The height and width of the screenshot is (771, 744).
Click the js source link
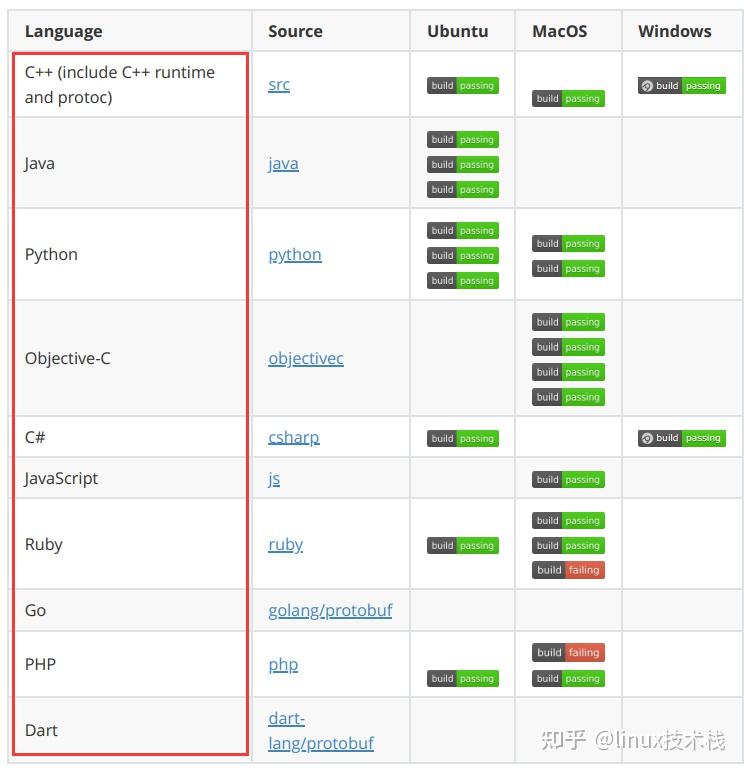pyautogui.click(x=274, y=478)
